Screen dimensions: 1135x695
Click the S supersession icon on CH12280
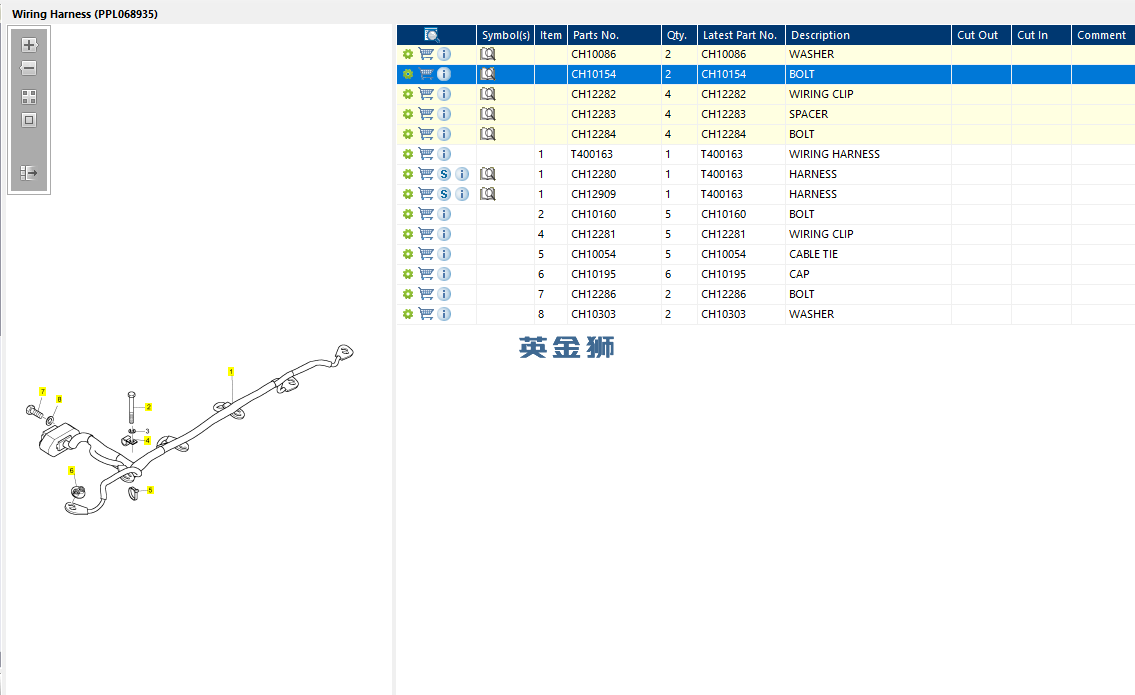coord(444,174)
